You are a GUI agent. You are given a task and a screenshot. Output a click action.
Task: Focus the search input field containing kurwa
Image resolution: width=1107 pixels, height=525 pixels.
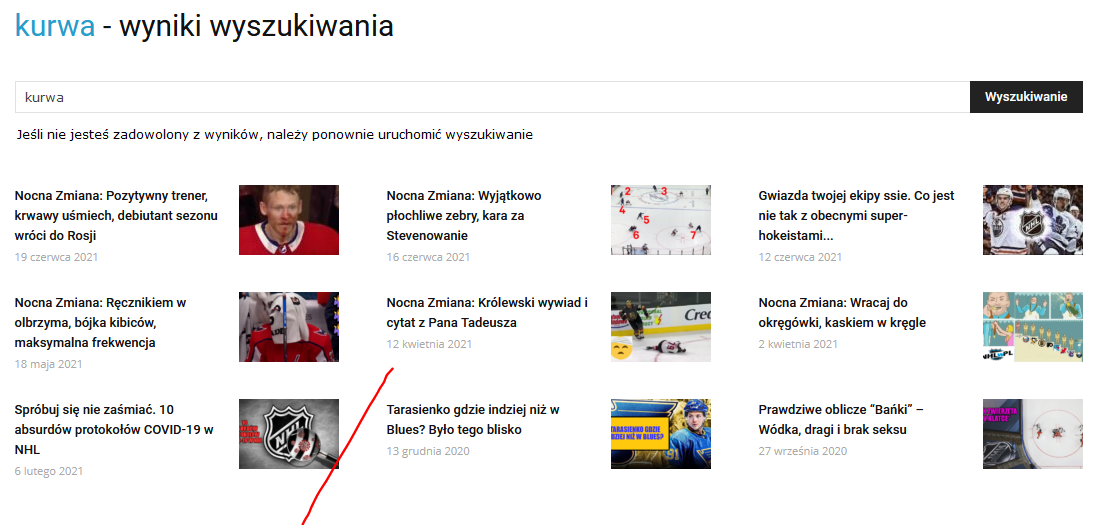pyautogui.click(x=493, y=97)
